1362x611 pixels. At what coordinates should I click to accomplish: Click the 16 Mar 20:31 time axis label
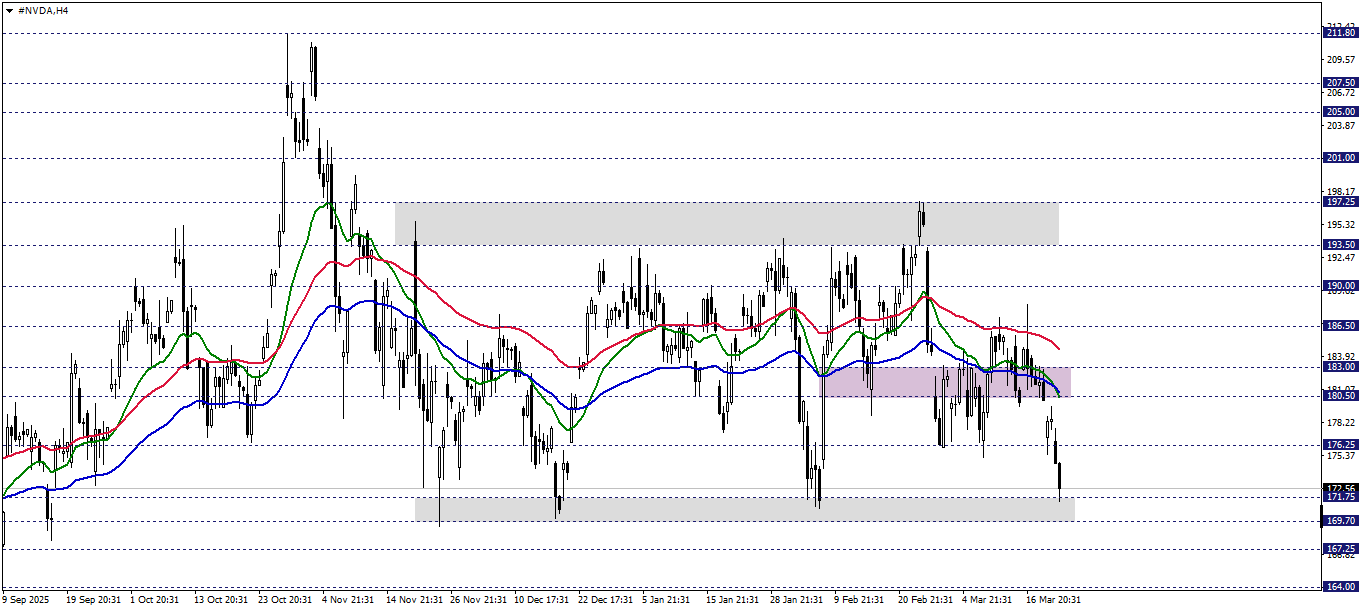click(x=1052, y=600)
